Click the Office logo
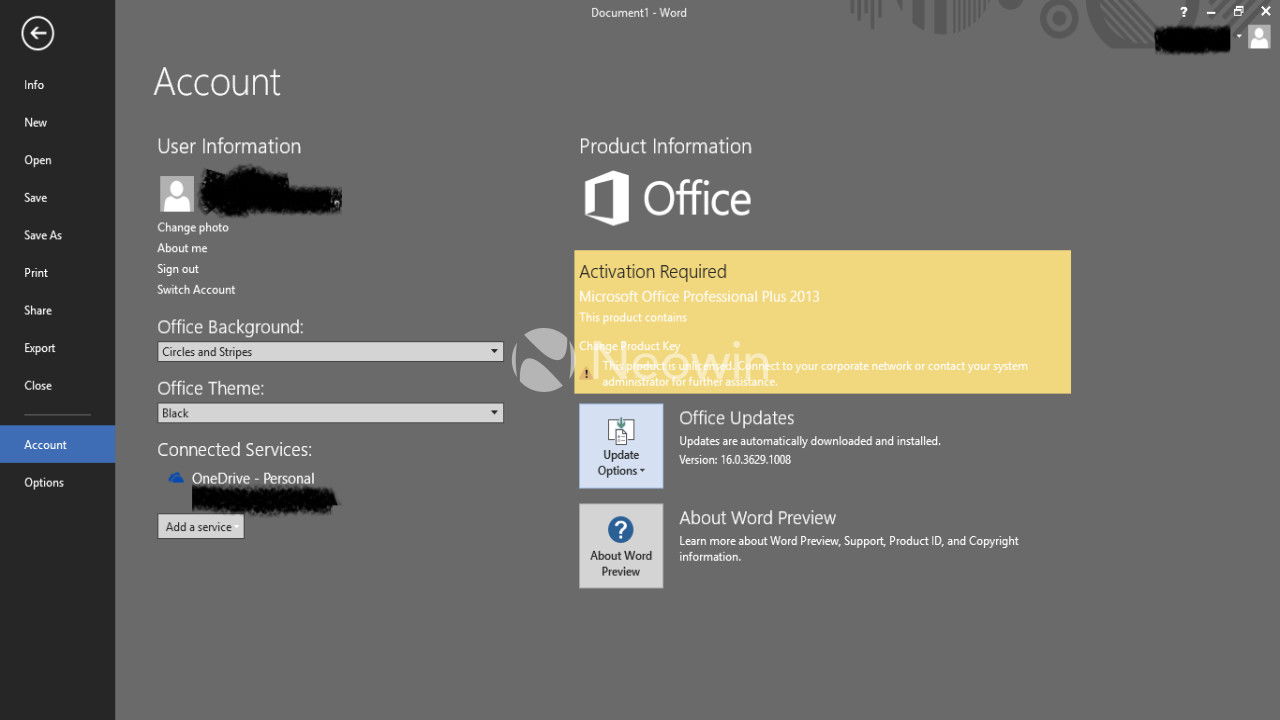The image size is (1280, 720). coord(667,198)
